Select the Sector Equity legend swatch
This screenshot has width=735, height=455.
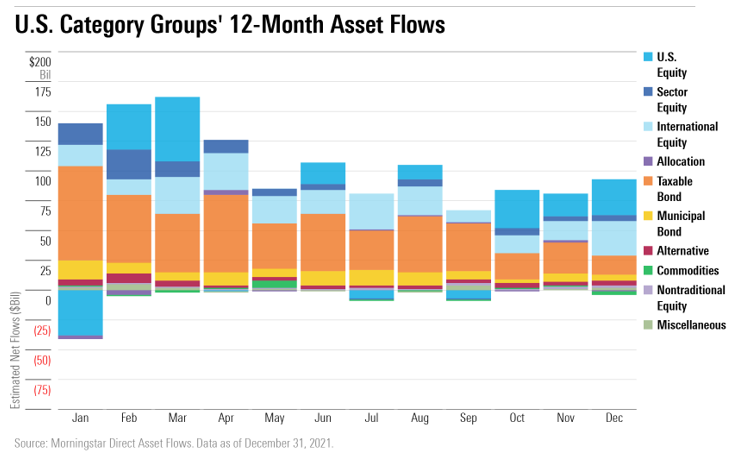tap(647, 92)
